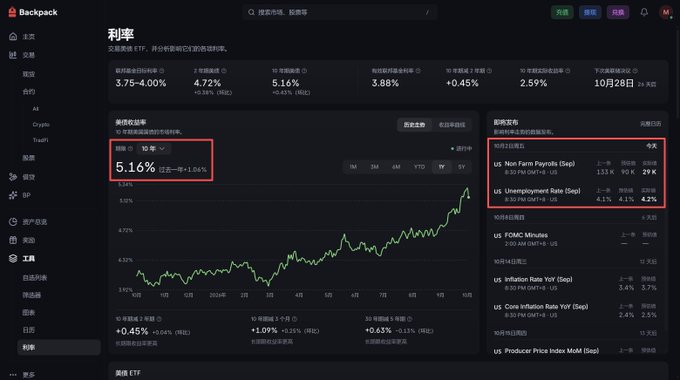680x380 pixels.
Task: Select the YTD chart range
Action: click(419, 167)
